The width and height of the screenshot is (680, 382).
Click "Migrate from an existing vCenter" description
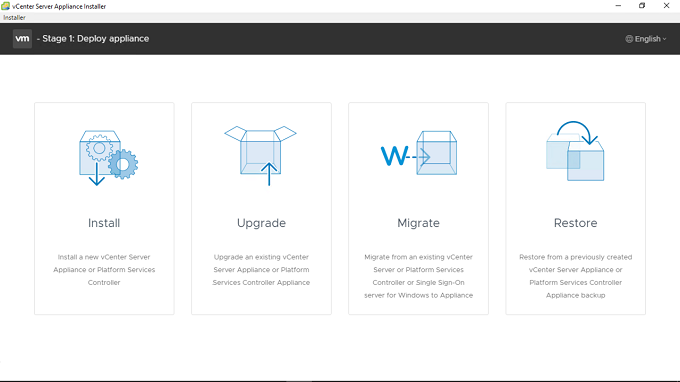coord(418,276)
